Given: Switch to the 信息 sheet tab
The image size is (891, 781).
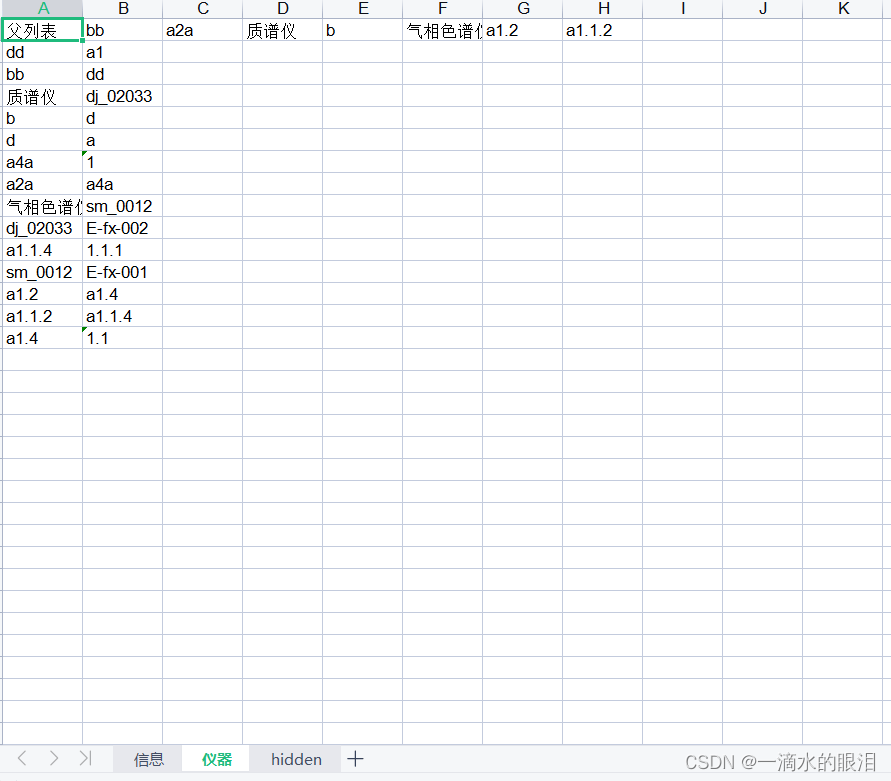Looking at the screenshot, I should 149,760.
